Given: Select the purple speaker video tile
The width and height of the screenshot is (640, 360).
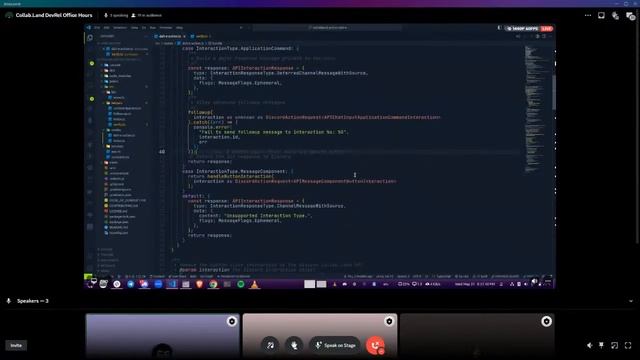Looking at the screenshot, I should click(x=162, y=336).
